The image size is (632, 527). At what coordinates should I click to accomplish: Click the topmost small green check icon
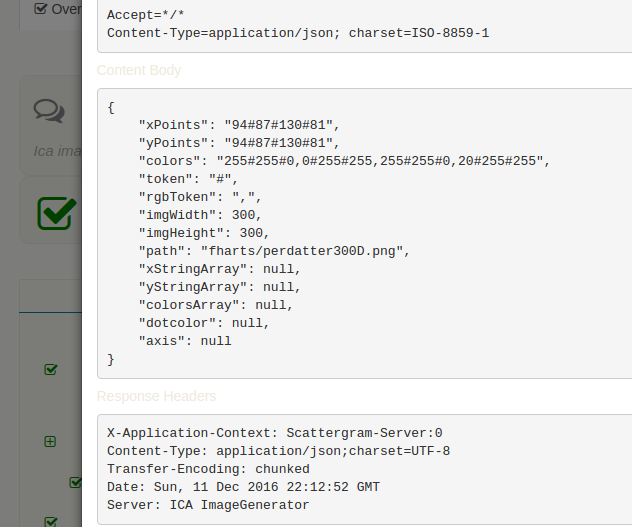click(51, 369)
